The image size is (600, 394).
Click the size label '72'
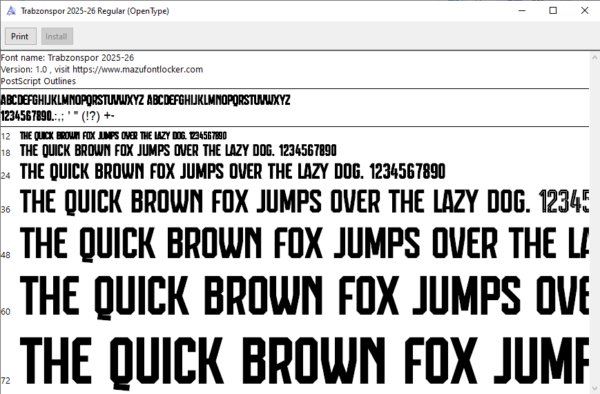point(6,381)
